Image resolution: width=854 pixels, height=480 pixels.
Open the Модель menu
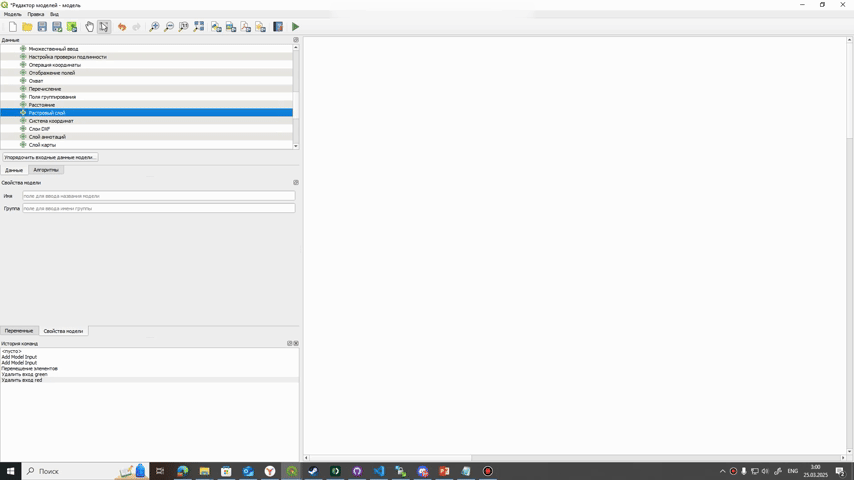point(13,14)
